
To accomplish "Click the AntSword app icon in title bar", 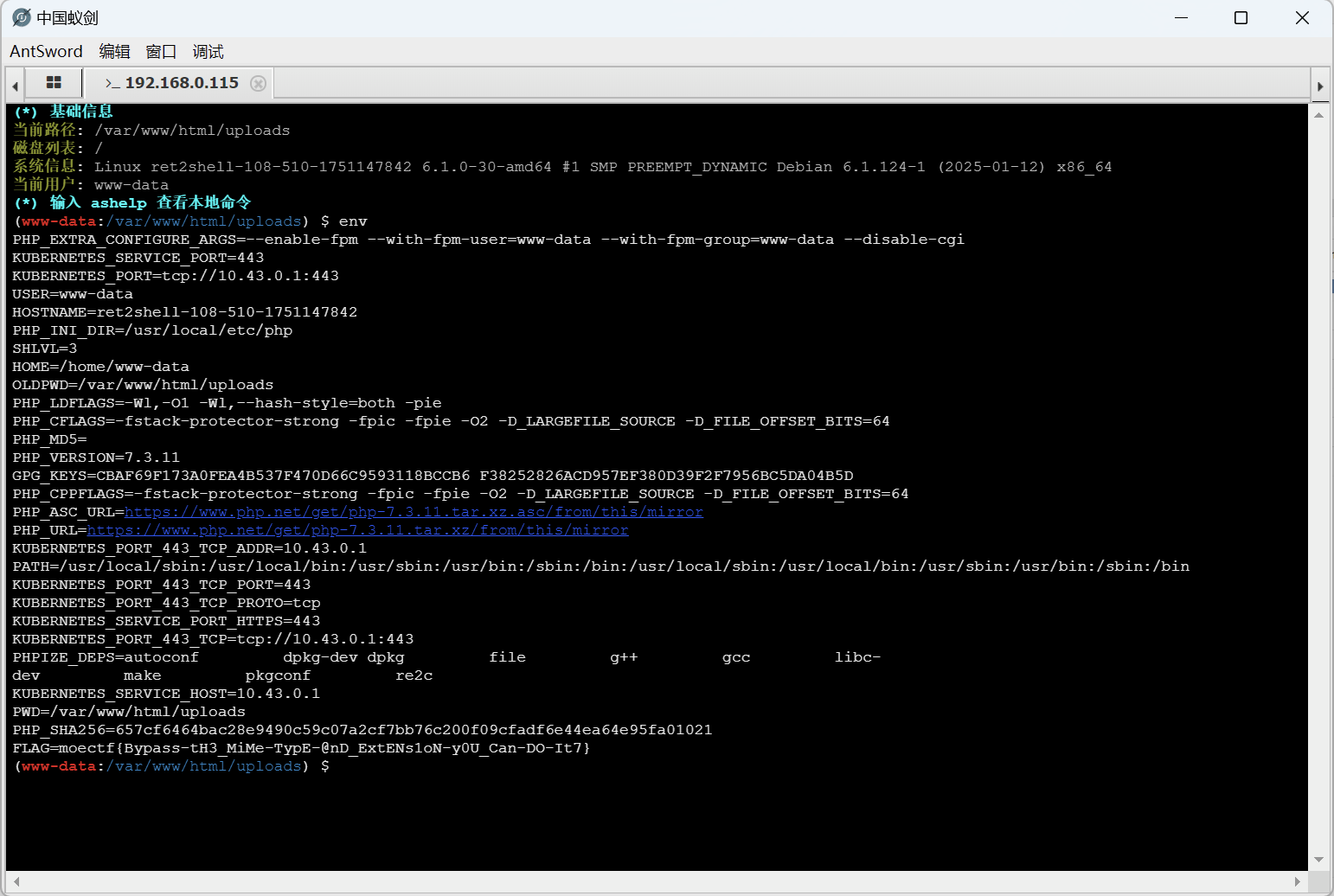I will tap(22, 17).
